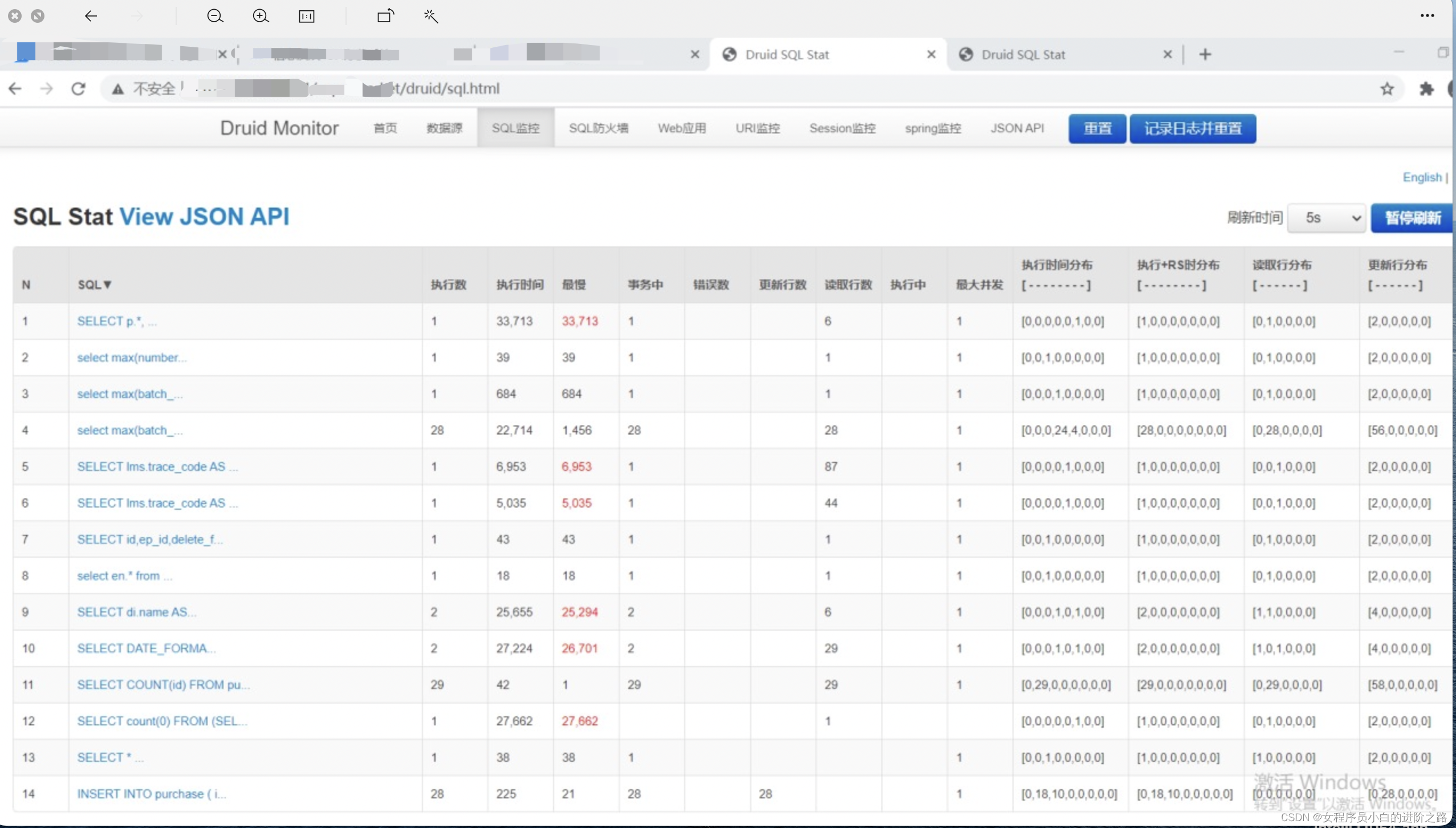Click the actual size 1:1 icon
Screen dimensions: 1456x828
[306, 16]
